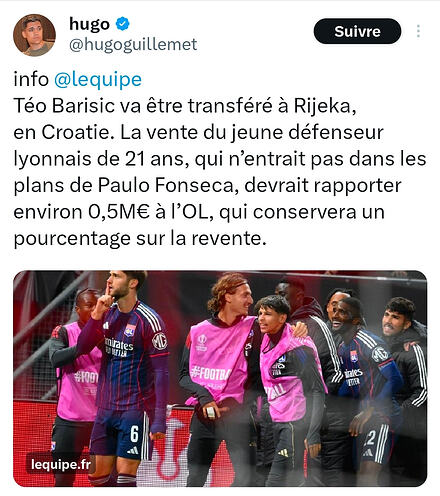Click the 0,5M€ amount in the tweet
440x496 pixels.
tap(119, 212)
